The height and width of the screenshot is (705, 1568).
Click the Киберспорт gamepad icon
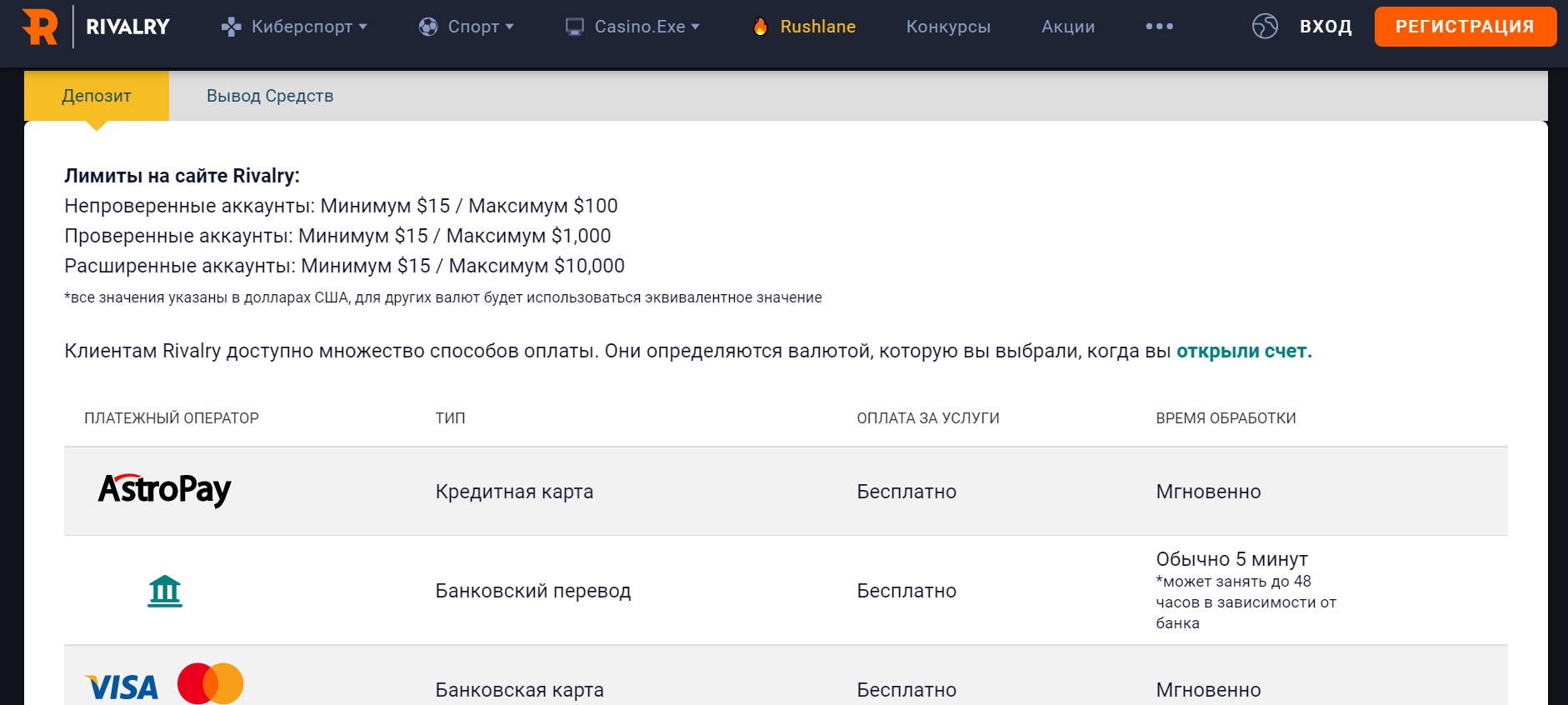231,27
